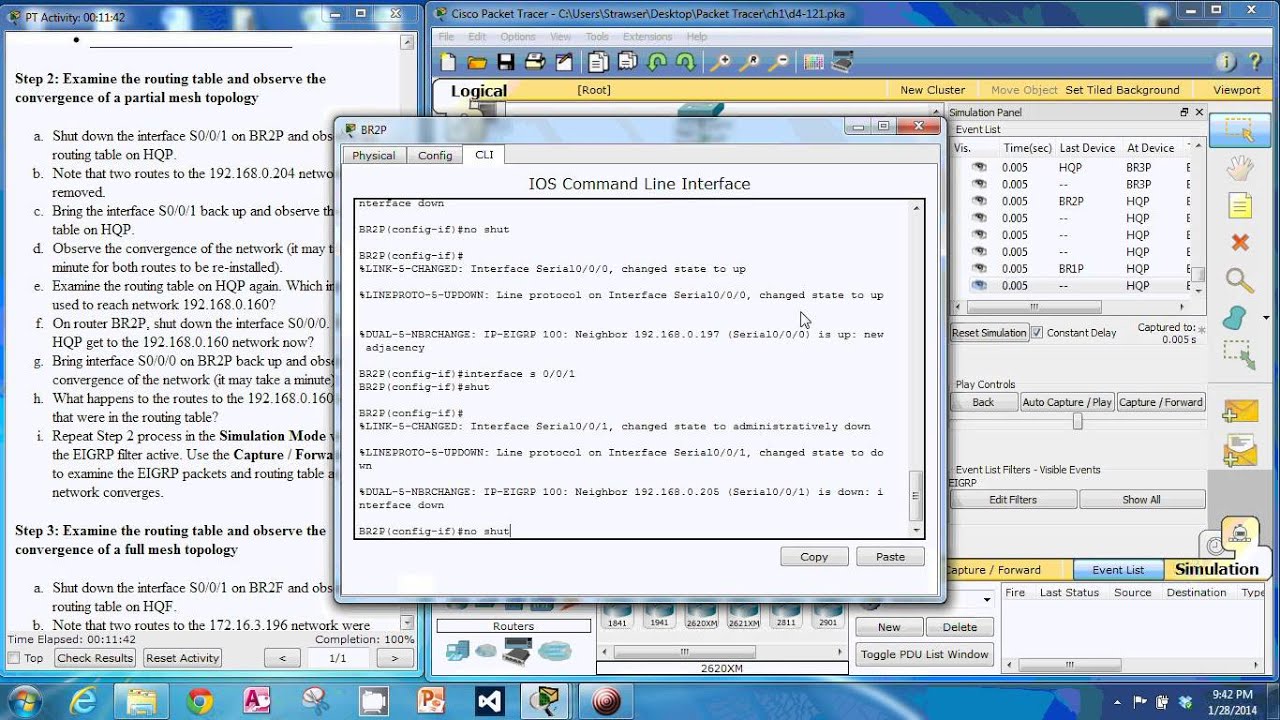Viewport: 1280px width, 720px height.
Task: Toggle the Top checkbox in PT Activity window
Action: (14, 658)
